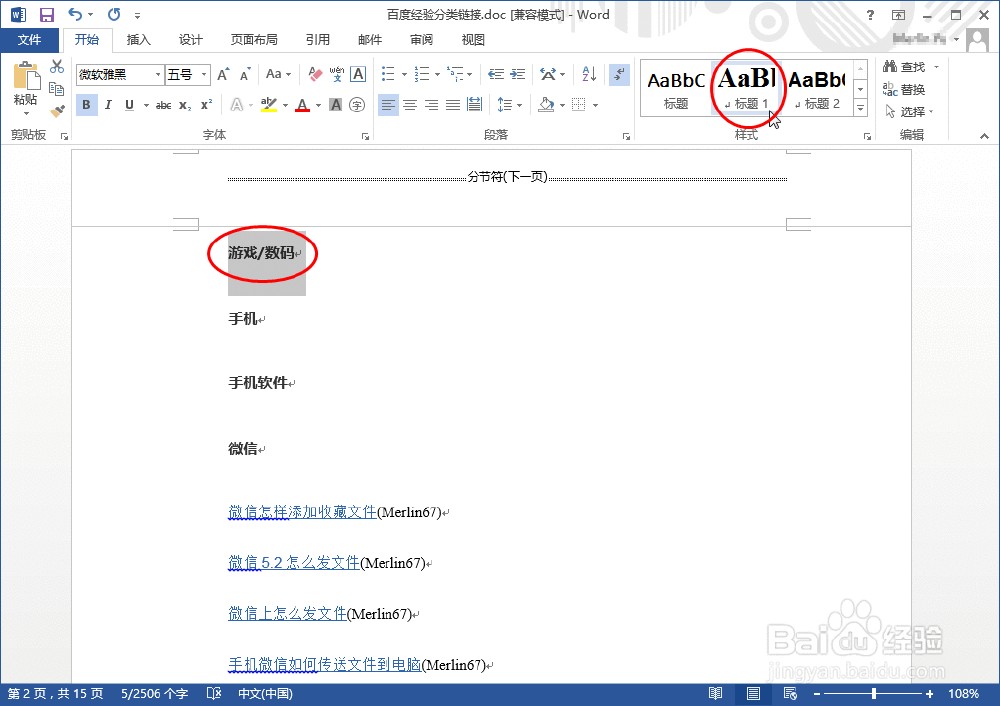Click the Save floppy disk icon
1000x706 pixels.
47,15
